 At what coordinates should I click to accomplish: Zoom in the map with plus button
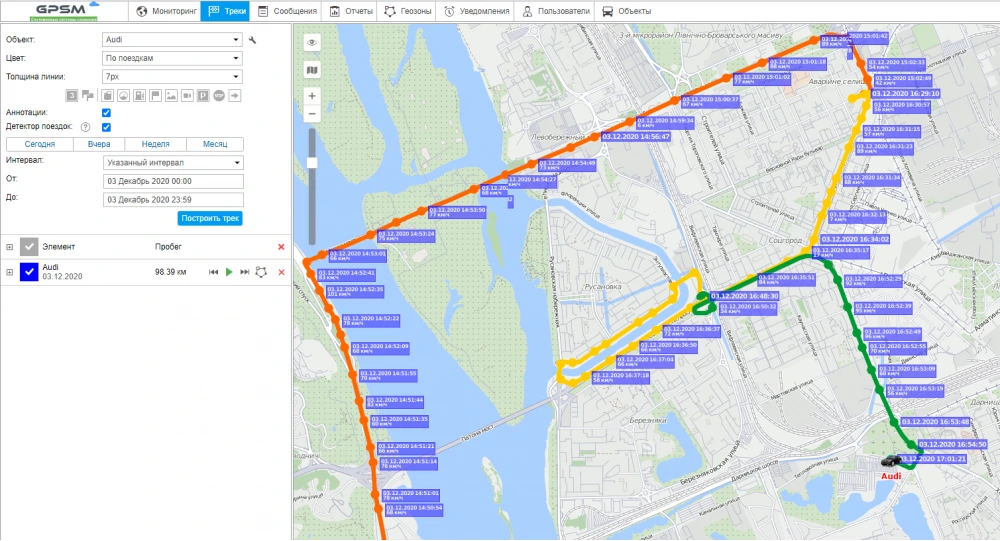tap(312, 96)
